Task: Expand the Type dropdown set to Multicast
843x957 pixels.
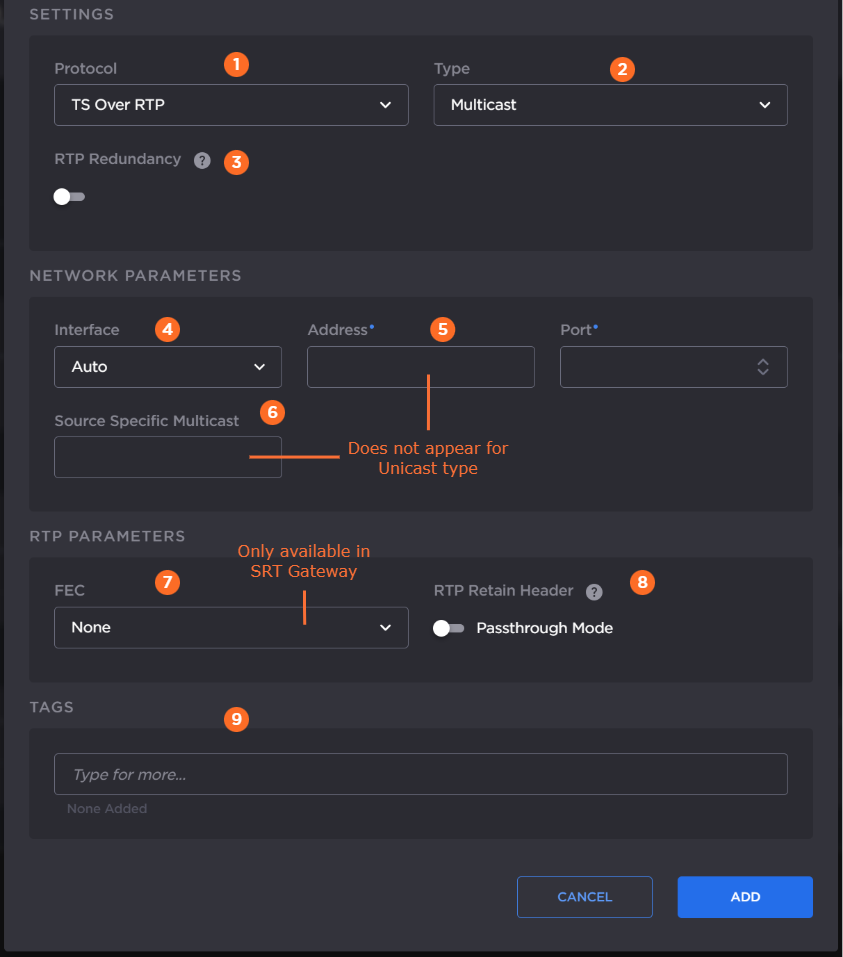Action: [610, 105]
